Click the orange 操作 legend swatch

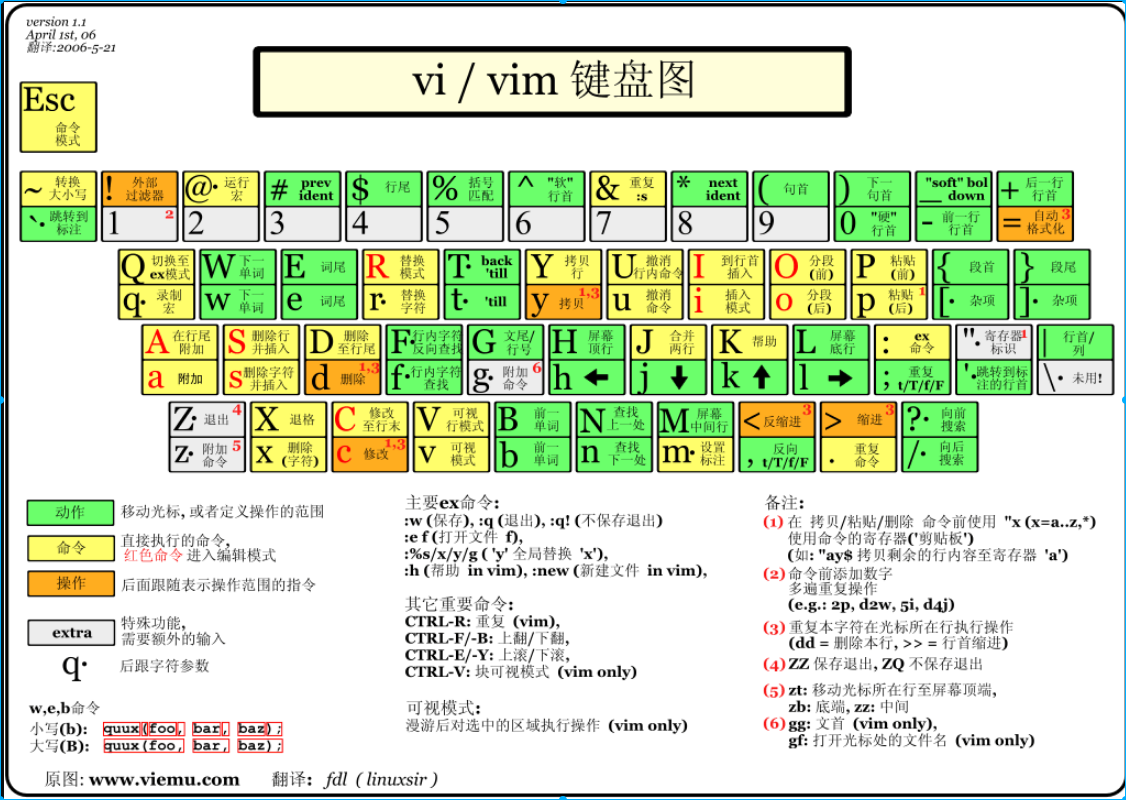click(70, 583)
